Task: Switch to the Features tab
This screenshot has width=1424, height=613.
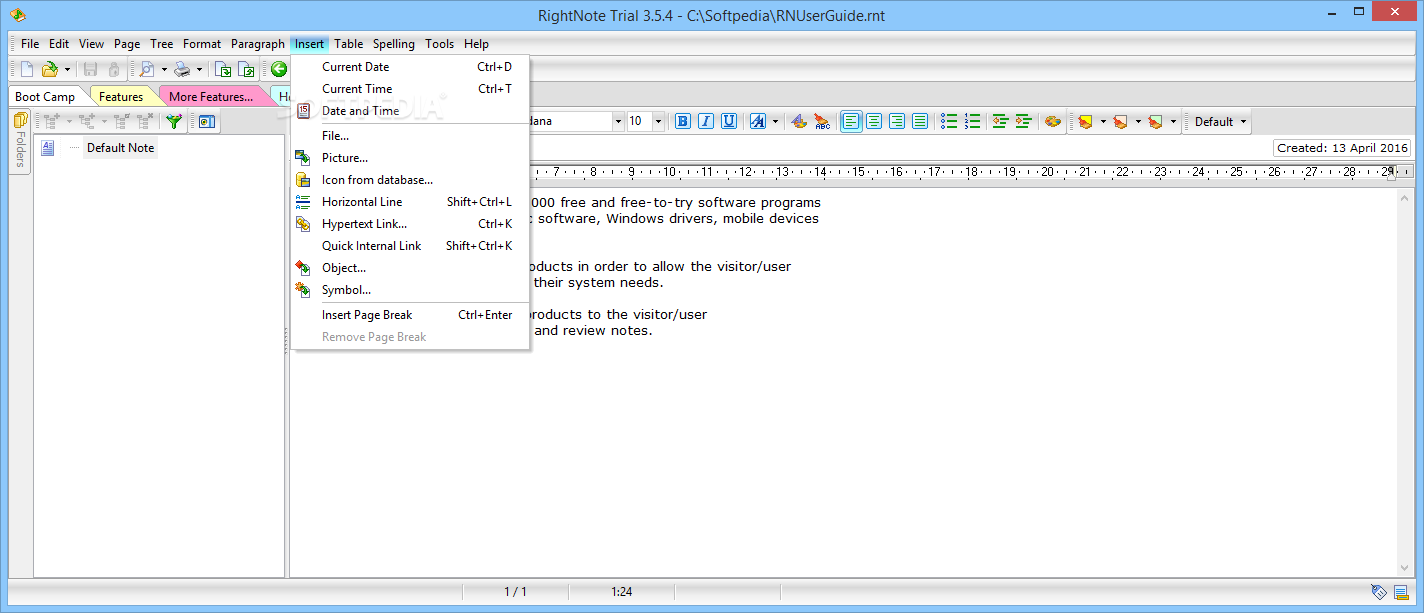Action: [121, 97]
